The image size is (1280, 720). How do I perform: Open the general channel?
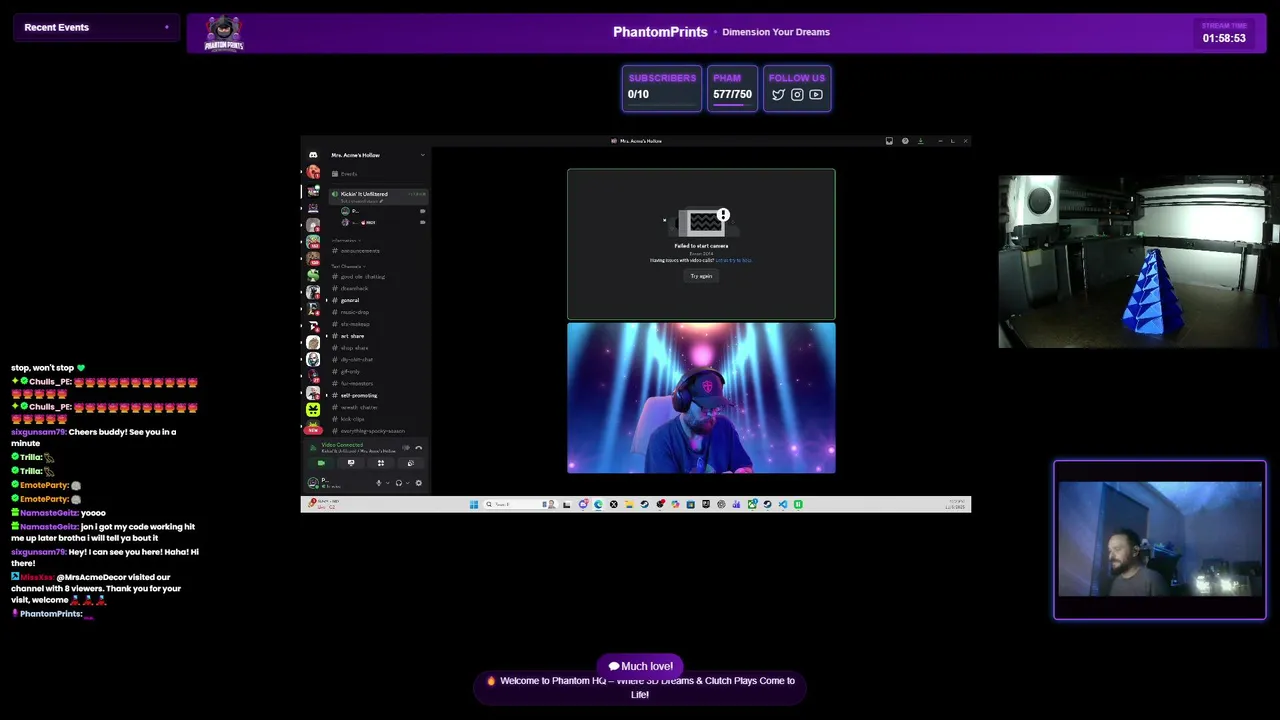[378, 300]
